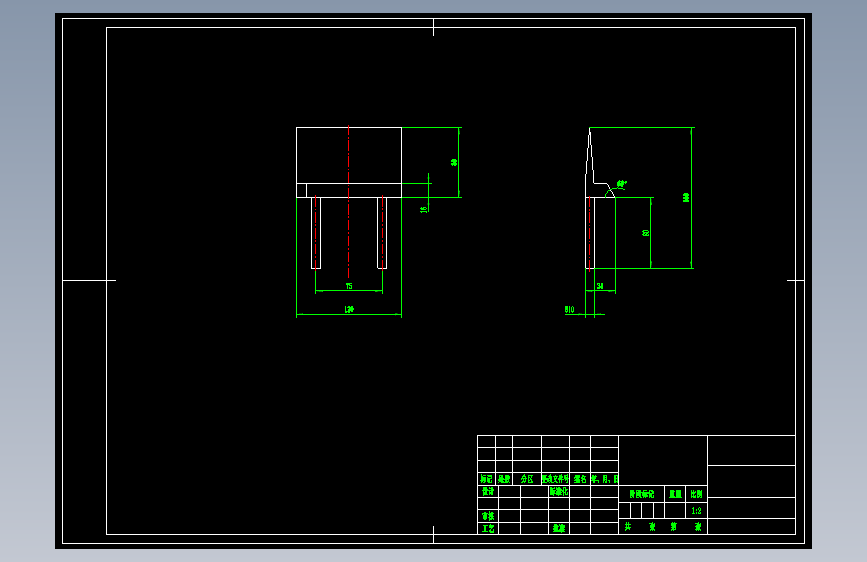Select the leg-spacing dimension between front view legs
This screenshot has width=867, height=562.
pyautogui.click(x=349, y=286)
